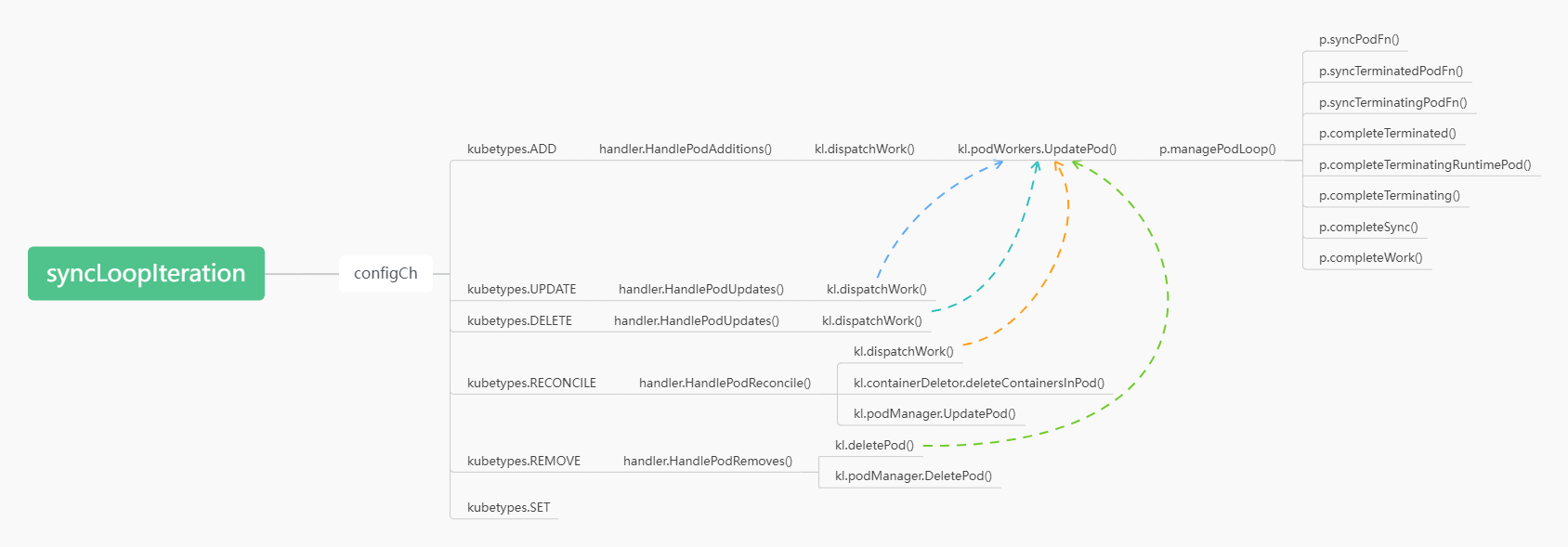Click the kubetypes.DELETE node
The width and height of the screenshot is (1568, 547).
(x=519, y=320)
